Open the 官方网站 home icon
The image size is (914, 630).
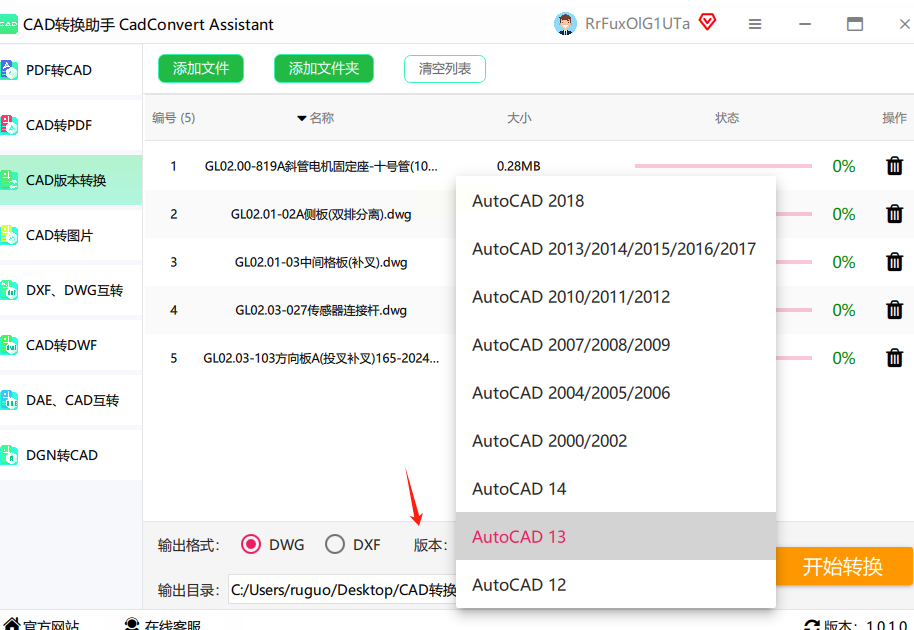click(x=12, y=624)
